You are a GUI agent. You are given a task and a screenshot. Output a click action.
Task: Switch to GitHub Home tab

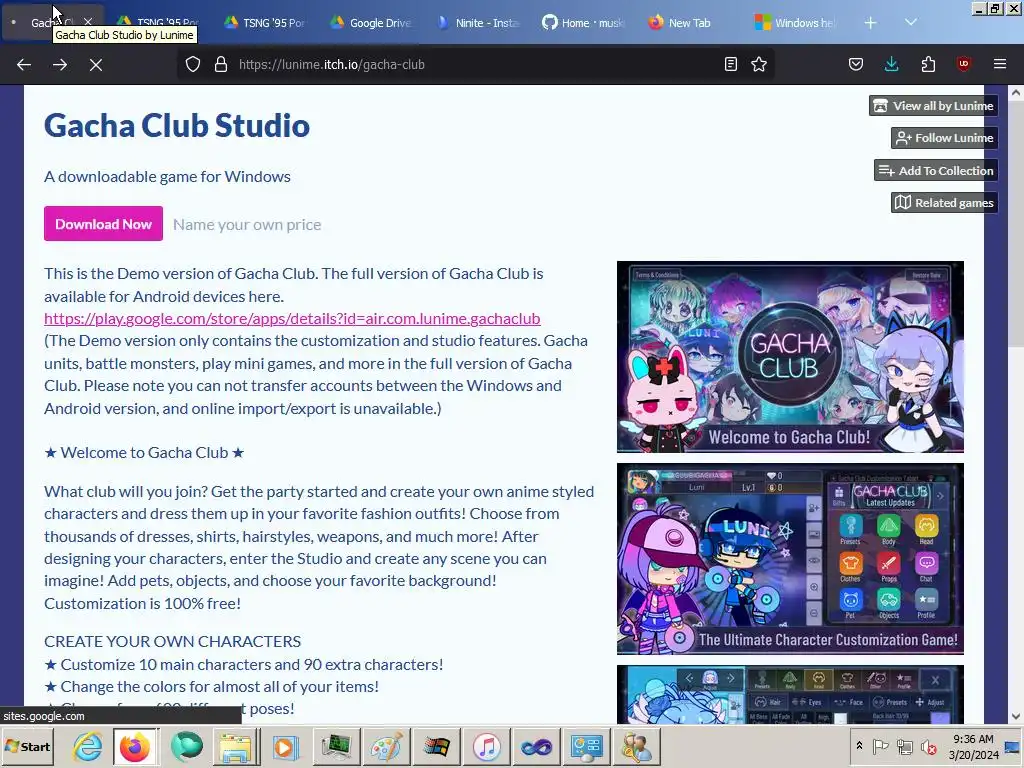584,23
